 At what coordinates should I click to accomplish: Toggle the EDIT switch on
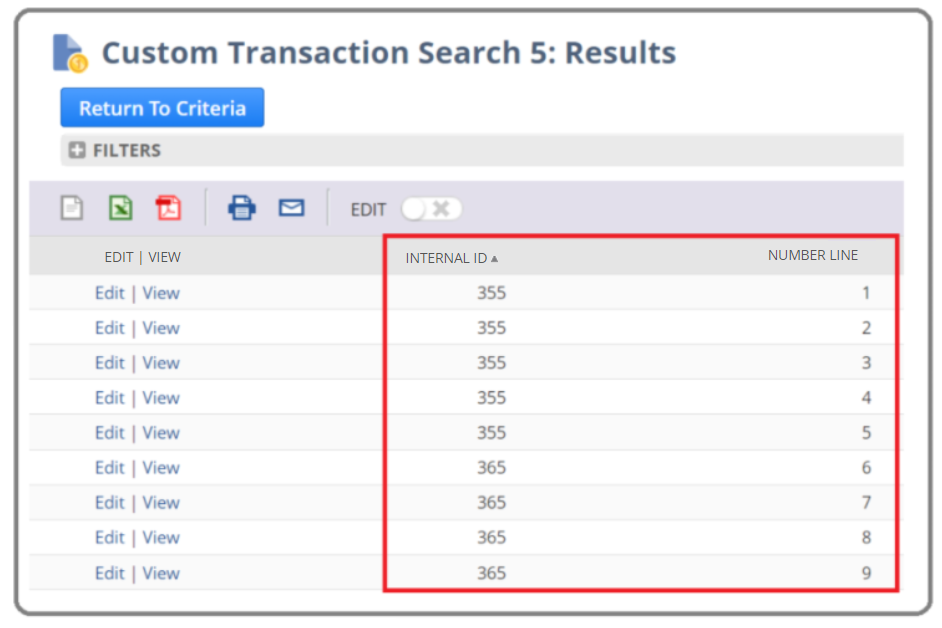click(431, 209)
